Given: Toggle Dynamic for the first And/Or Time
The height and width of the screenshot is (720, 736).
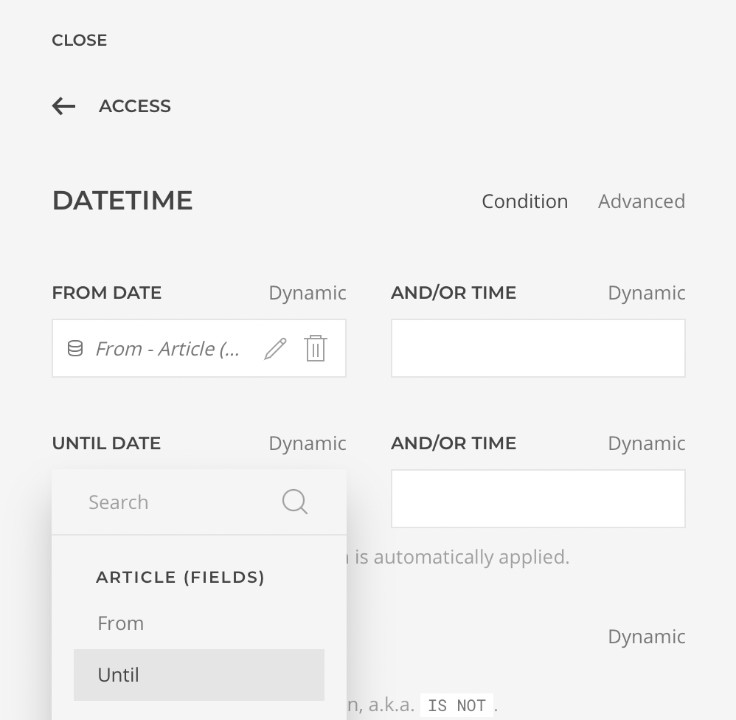Looking at the screenshot, I should (x=646, y=293).
